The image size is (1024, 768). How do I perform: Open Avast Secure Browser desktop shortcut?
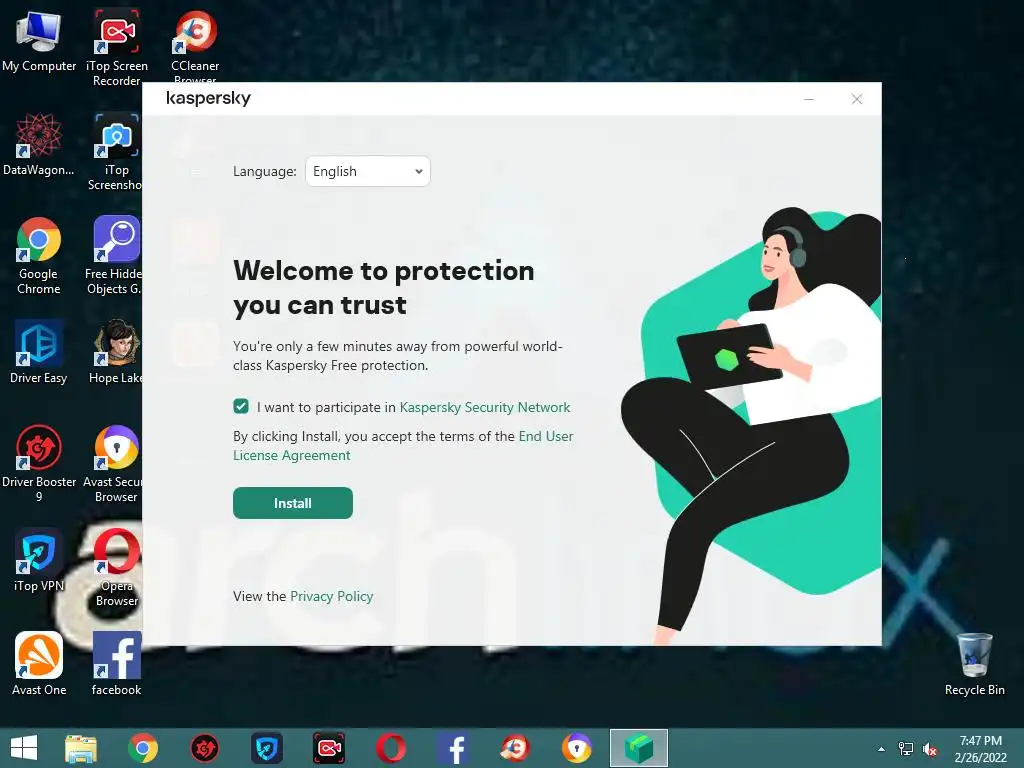(115, 462)
